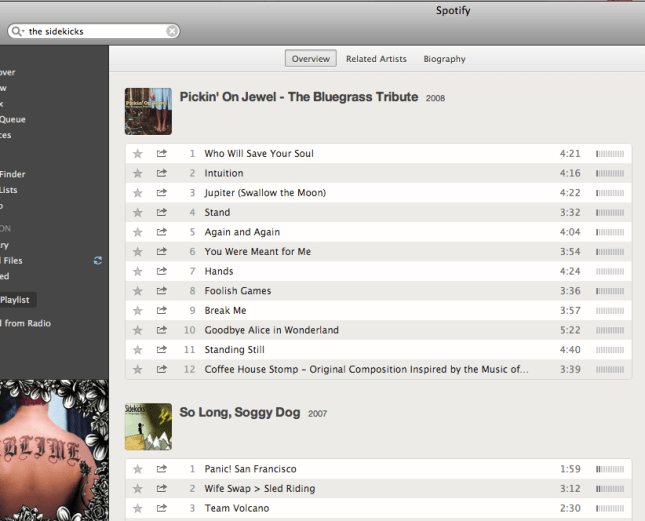Star the track Again and Again

point(137,232)
